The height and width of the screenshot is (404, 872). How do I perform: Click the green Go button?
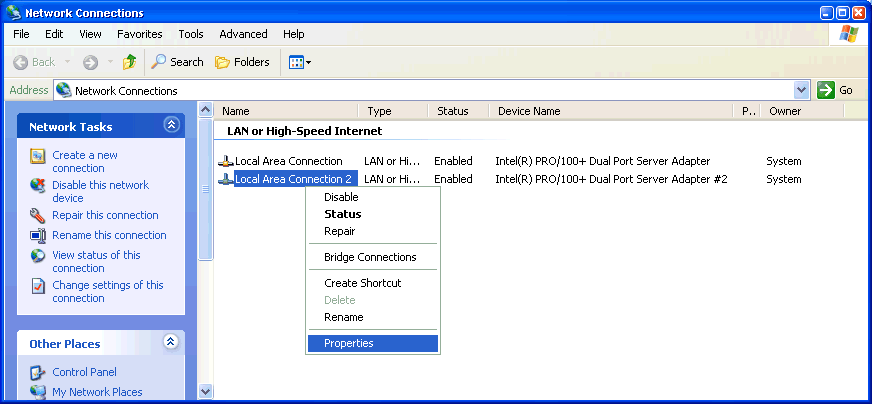pyautogui.click(x=835, y=90)
